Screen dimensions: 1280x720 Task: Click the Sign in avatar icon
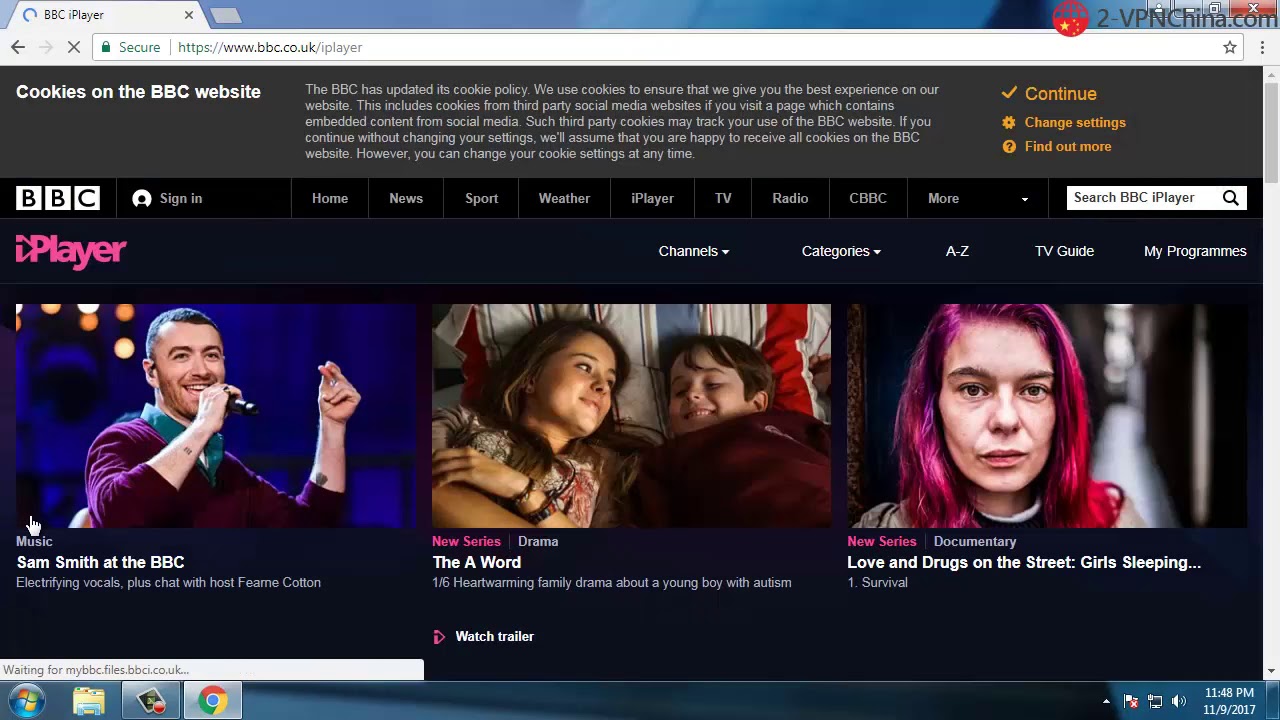[142, 198]
